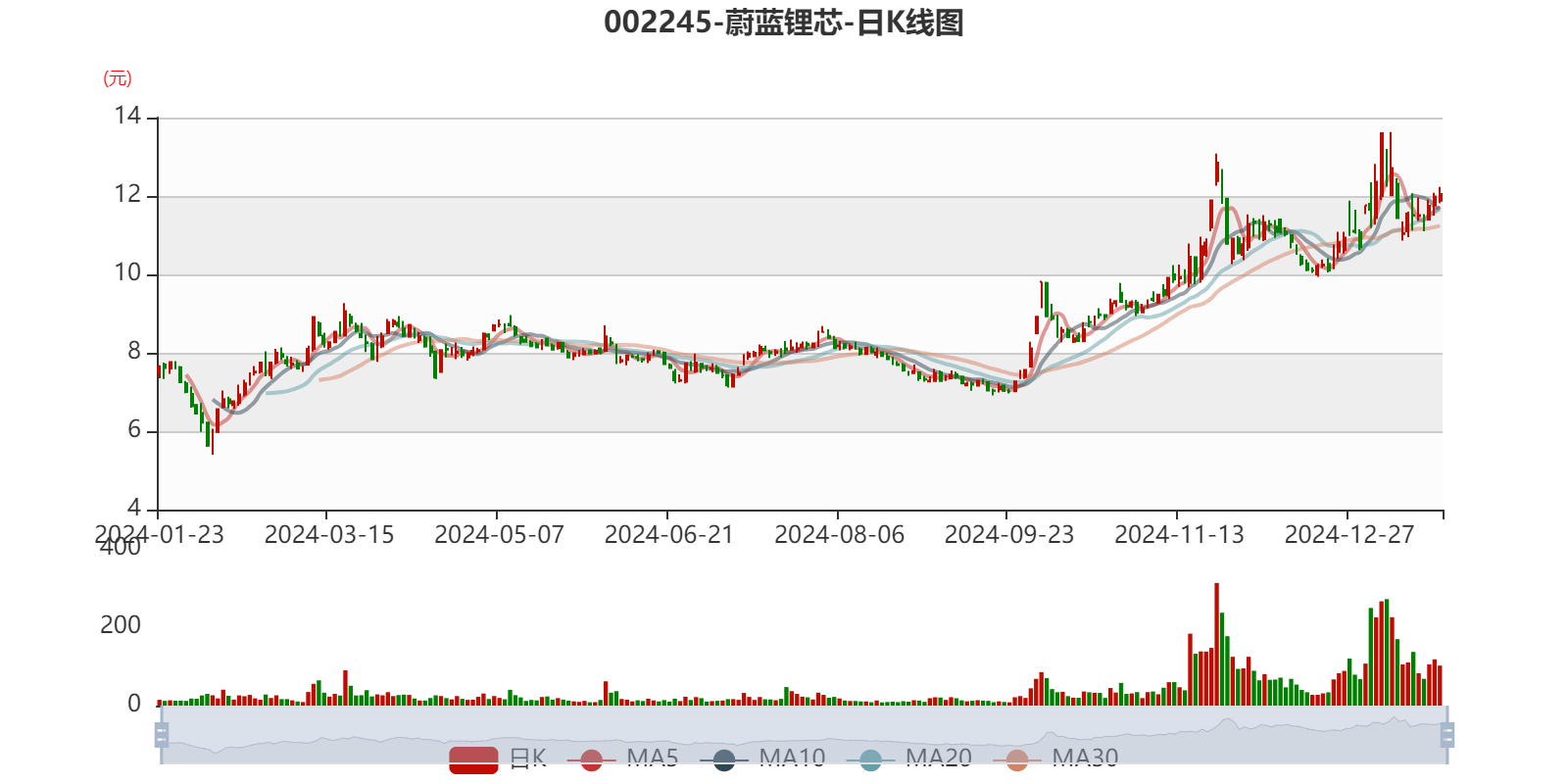Click the left handle of the data zoom slider
Screen dimensions: 1568x784
click(x=162, y=735)
